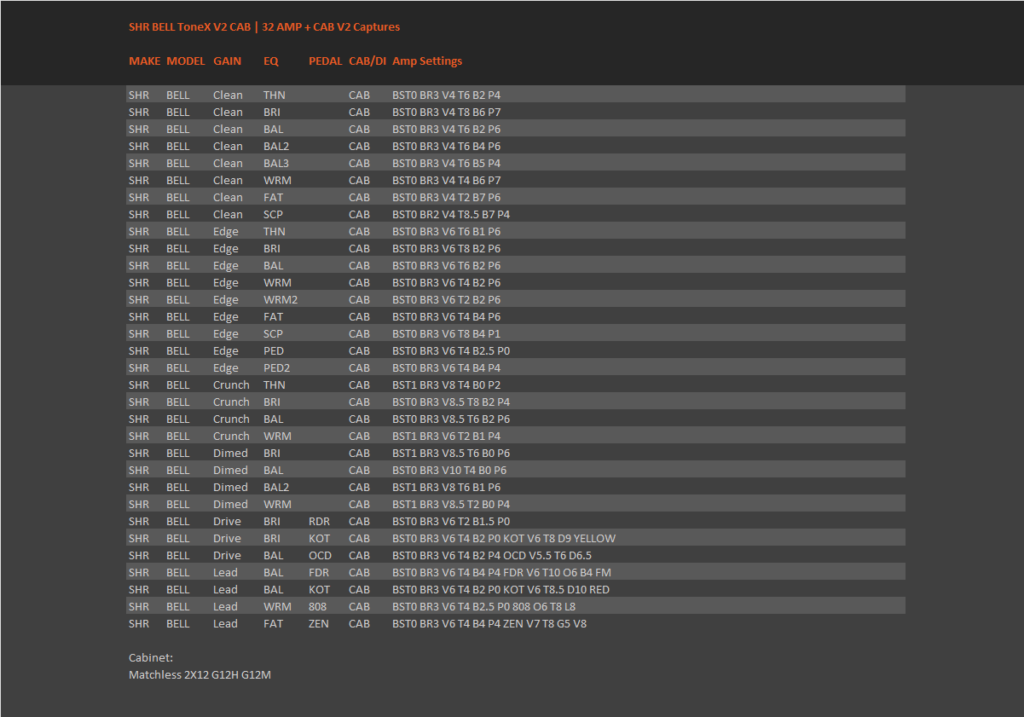This screenshot has width=1024, height=717.
Task: Select settings BST0 BR3 V6 T8 B4 P1
Action: (446, 333)
